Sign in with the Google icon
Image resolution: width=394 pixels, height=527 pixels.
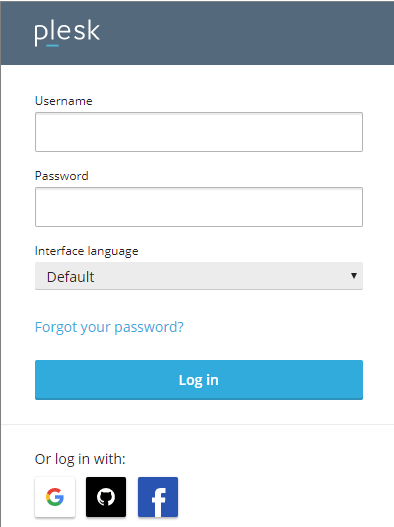[x=55, y=497]
